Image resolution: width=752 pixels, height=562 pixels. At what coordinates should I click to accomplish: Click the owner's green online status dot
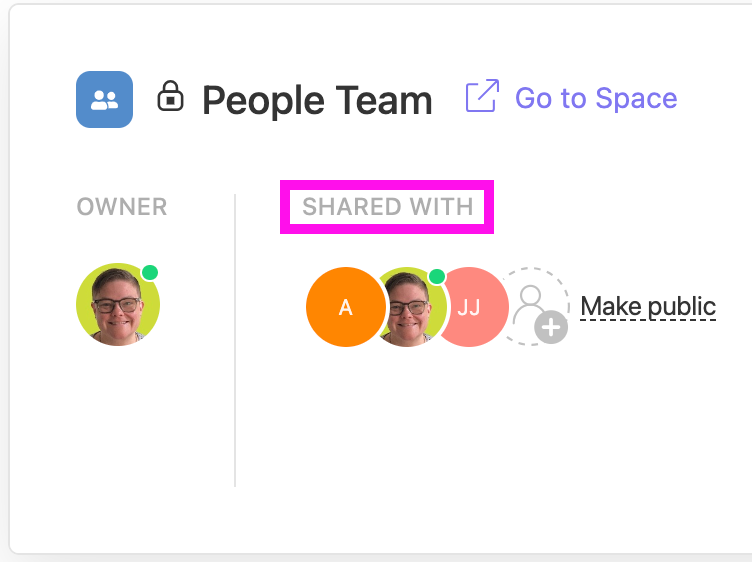150,272
